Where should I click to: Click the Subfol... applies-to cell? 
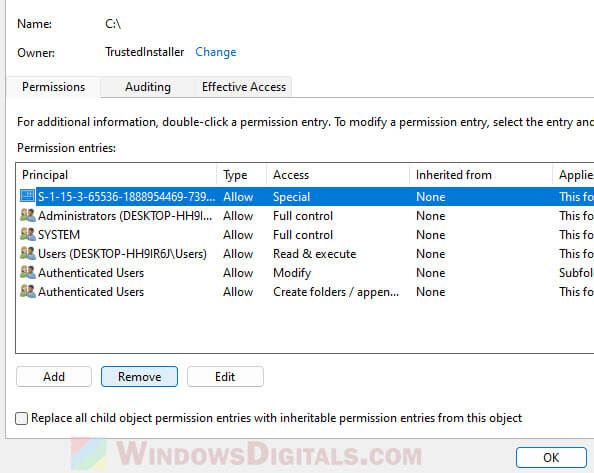tap(576, 272)
